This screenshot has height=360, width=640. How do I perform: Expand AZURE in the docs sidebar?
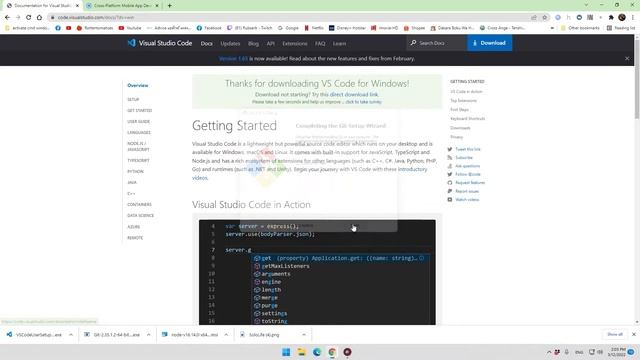pyautogui.click(x=133, y=227)
